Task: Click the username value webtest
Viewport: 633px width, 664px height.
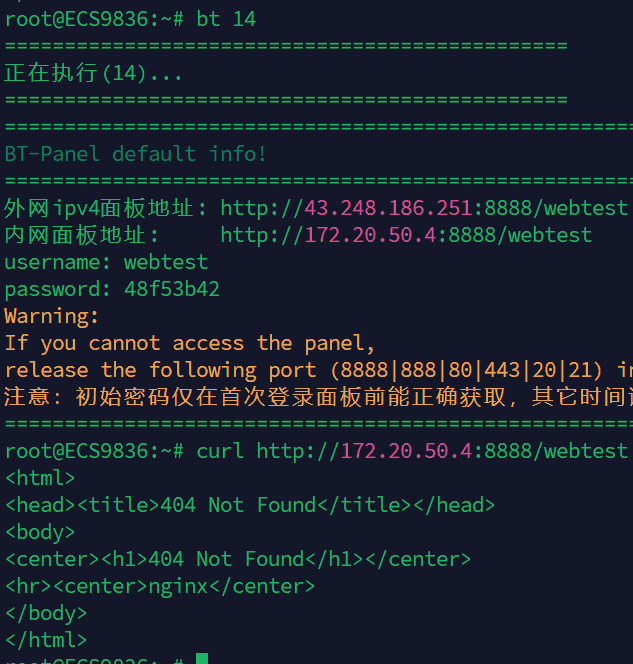Action: (166, 262)
